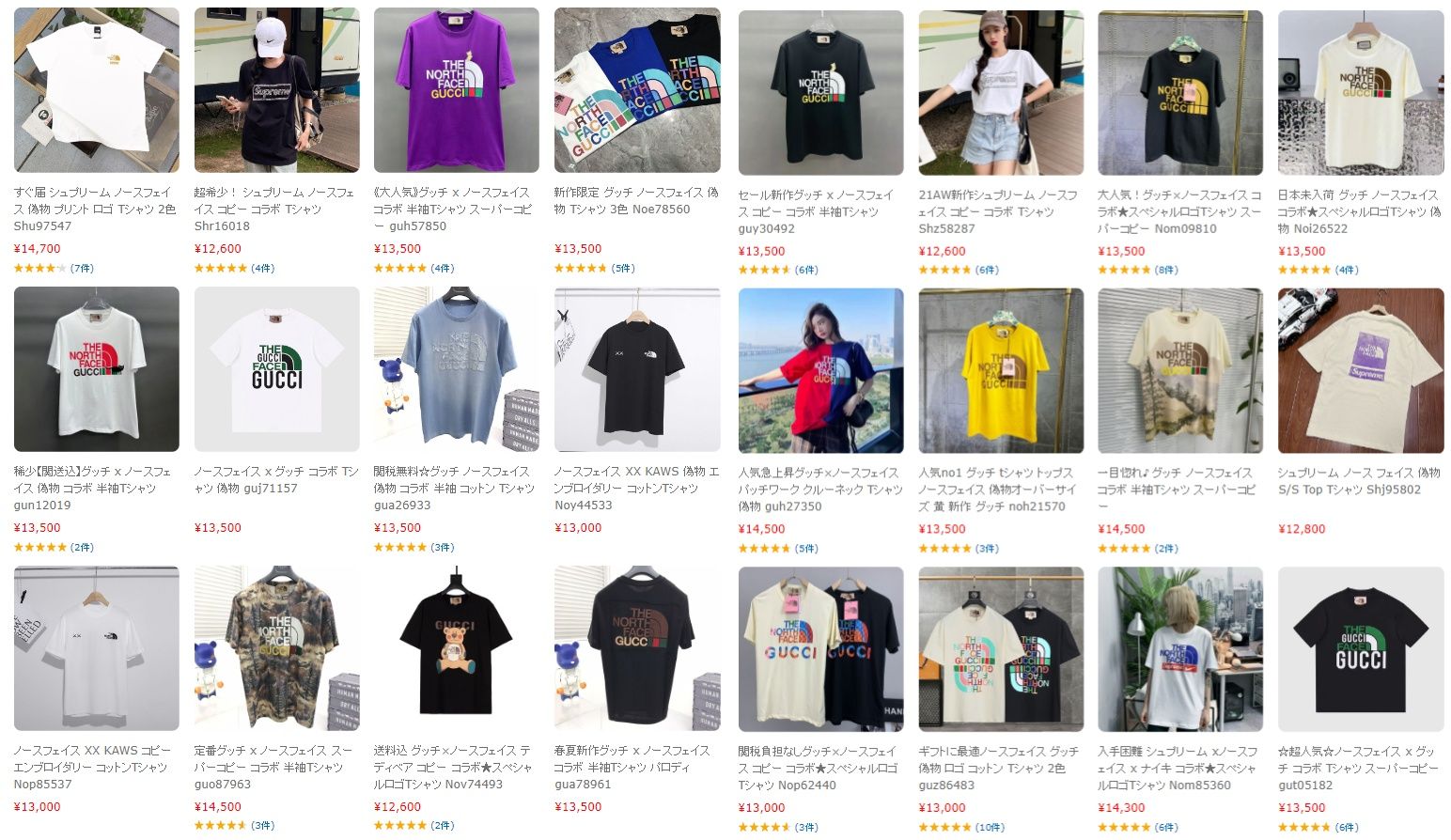Click product title with code guh57850
This screenshot has width=1451, height=840.
point(455,210)
